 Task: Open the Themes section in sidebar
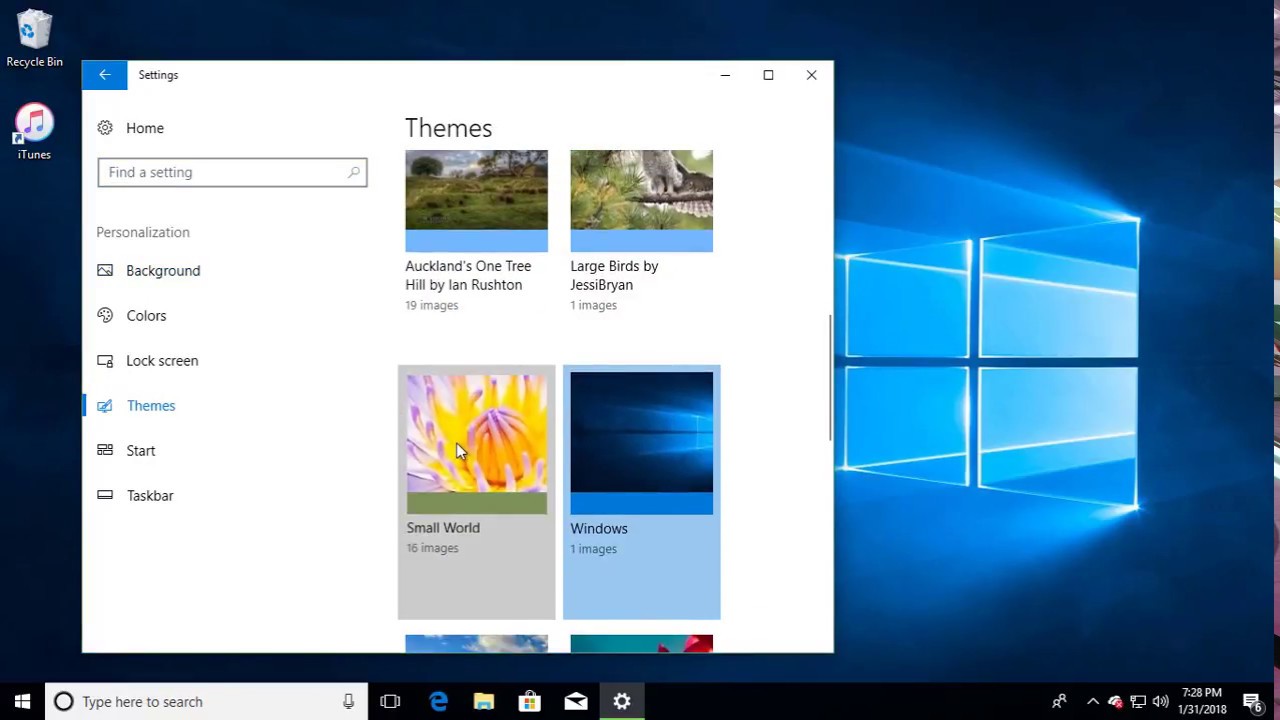pyautogui.click(x=150, y=405)
